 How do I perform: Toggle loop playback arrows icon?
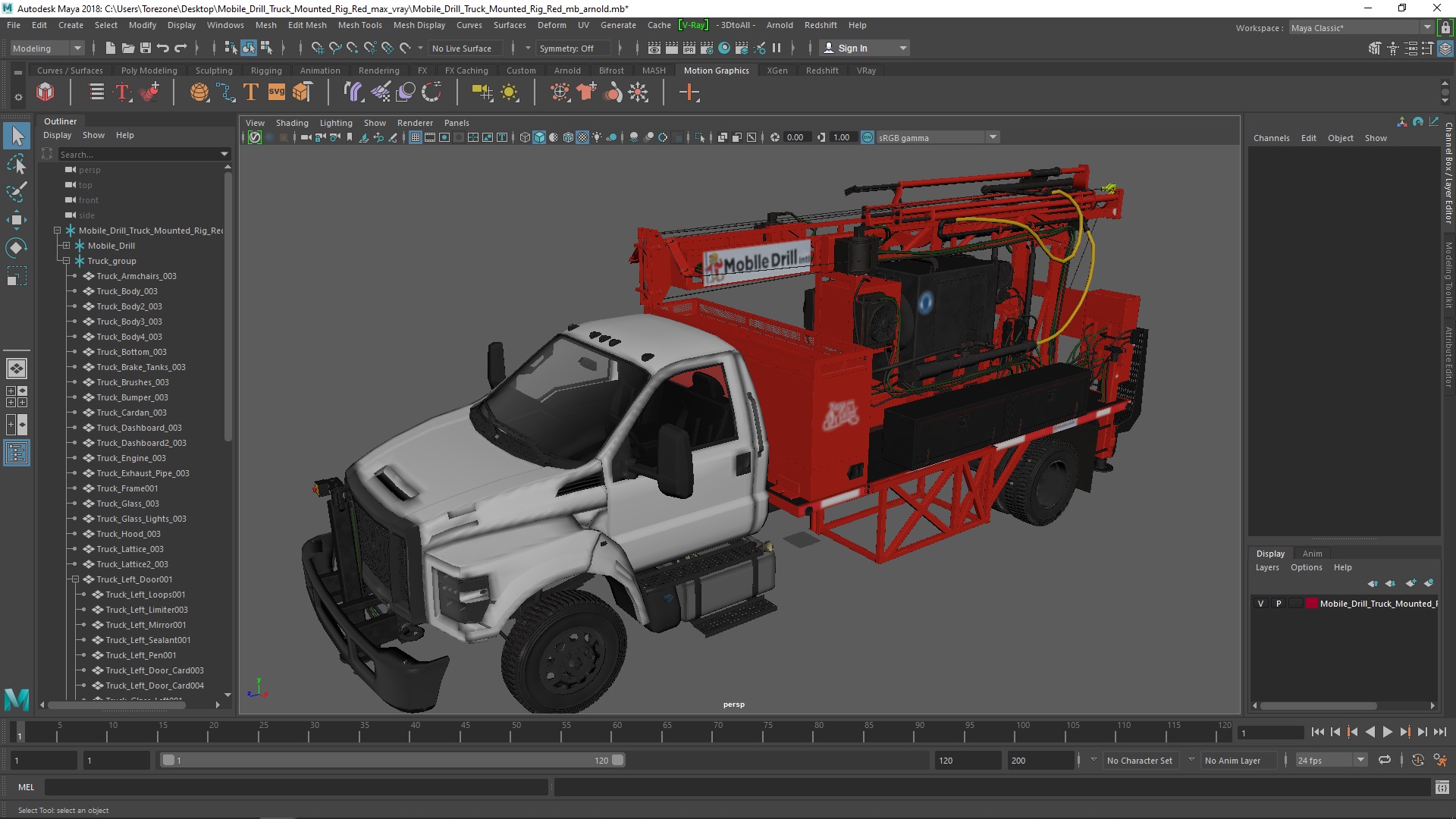pyautogui.click(x=1385, y=760)
